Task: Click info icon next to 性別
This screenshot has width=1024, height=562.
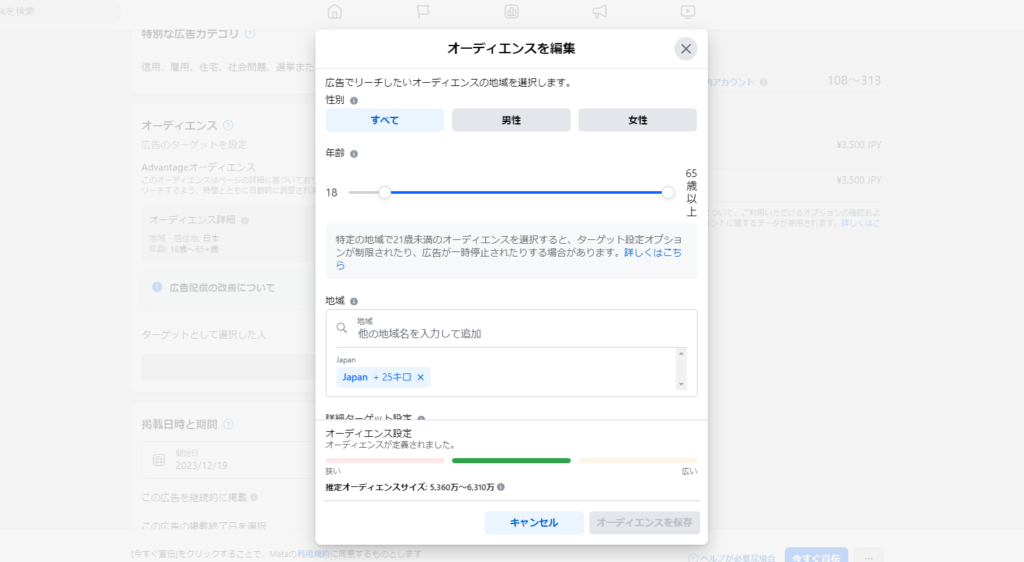Action: [x=354, y=101]
